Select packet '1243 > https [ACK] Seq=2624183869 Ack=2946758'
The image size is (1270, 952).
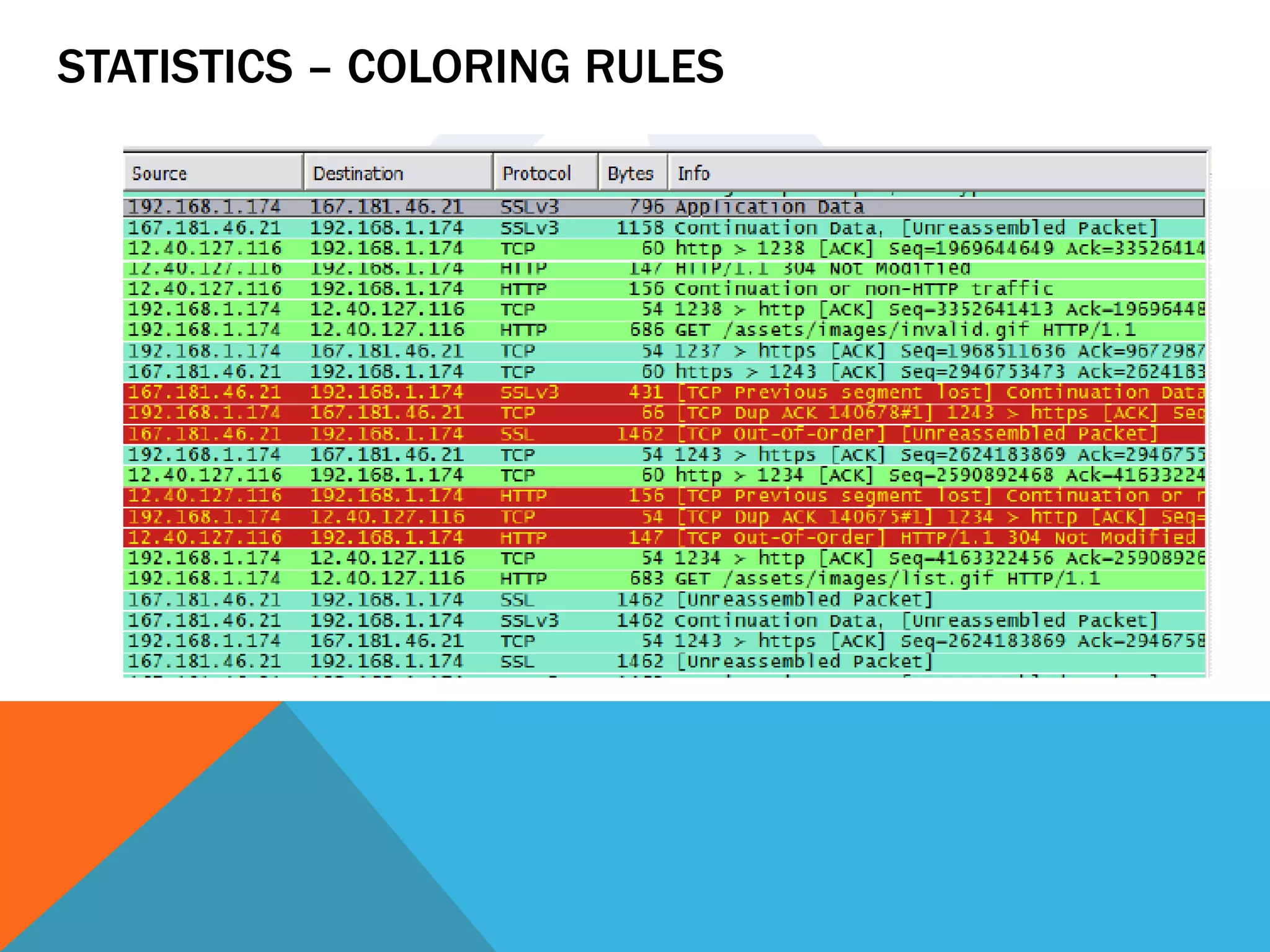(x=664, y=641)
